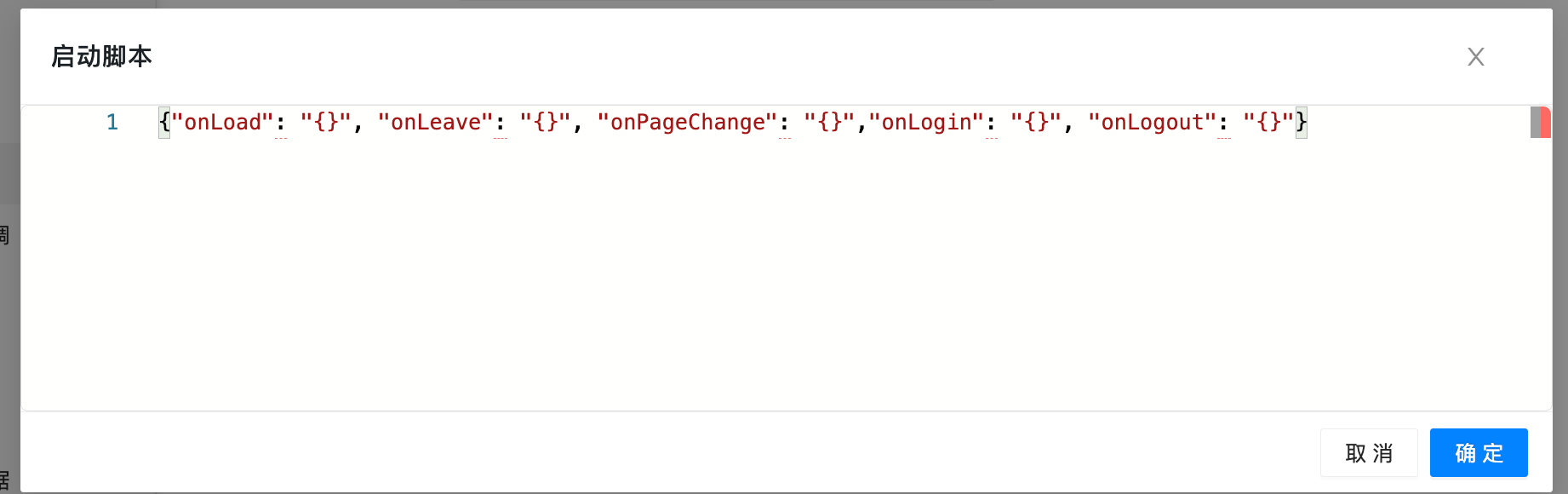Click the "{}" value after onLeave
Screen dimensions: 1568x494
546,123
